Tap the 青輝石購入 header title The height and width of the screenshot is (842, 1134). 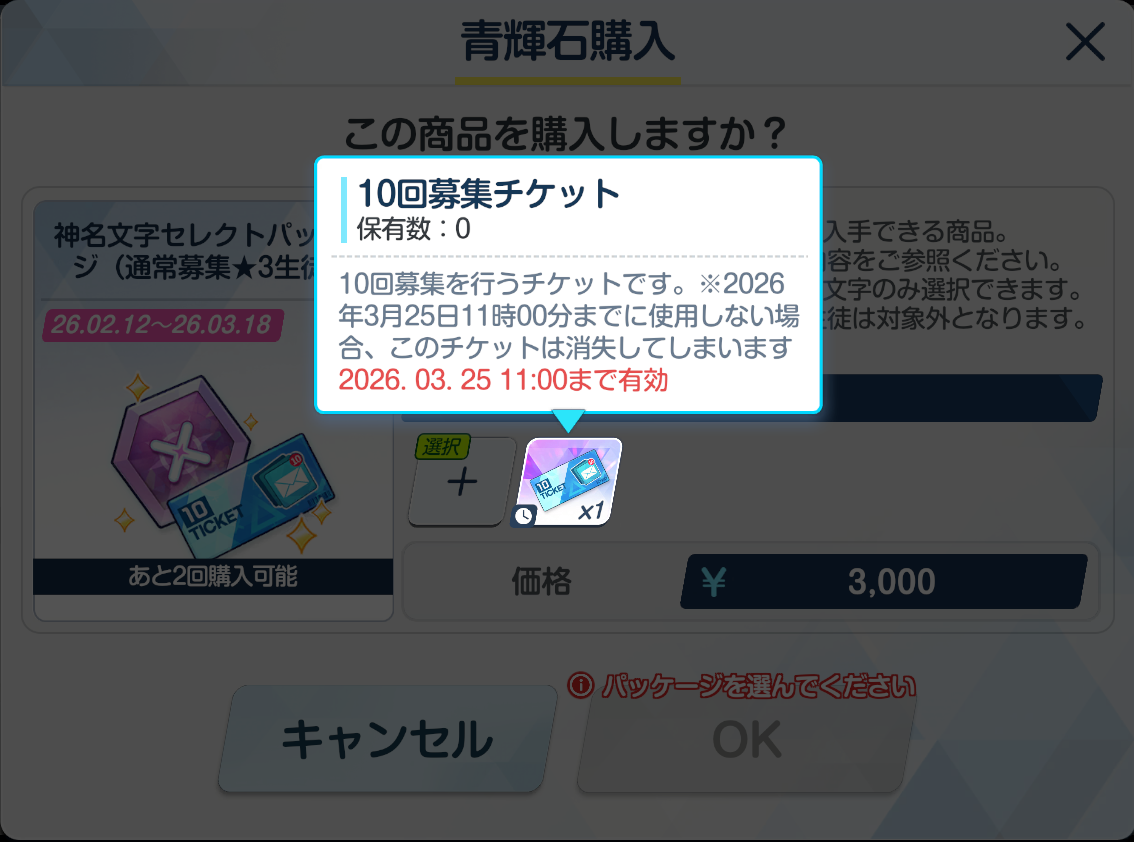tap(567, 41)
